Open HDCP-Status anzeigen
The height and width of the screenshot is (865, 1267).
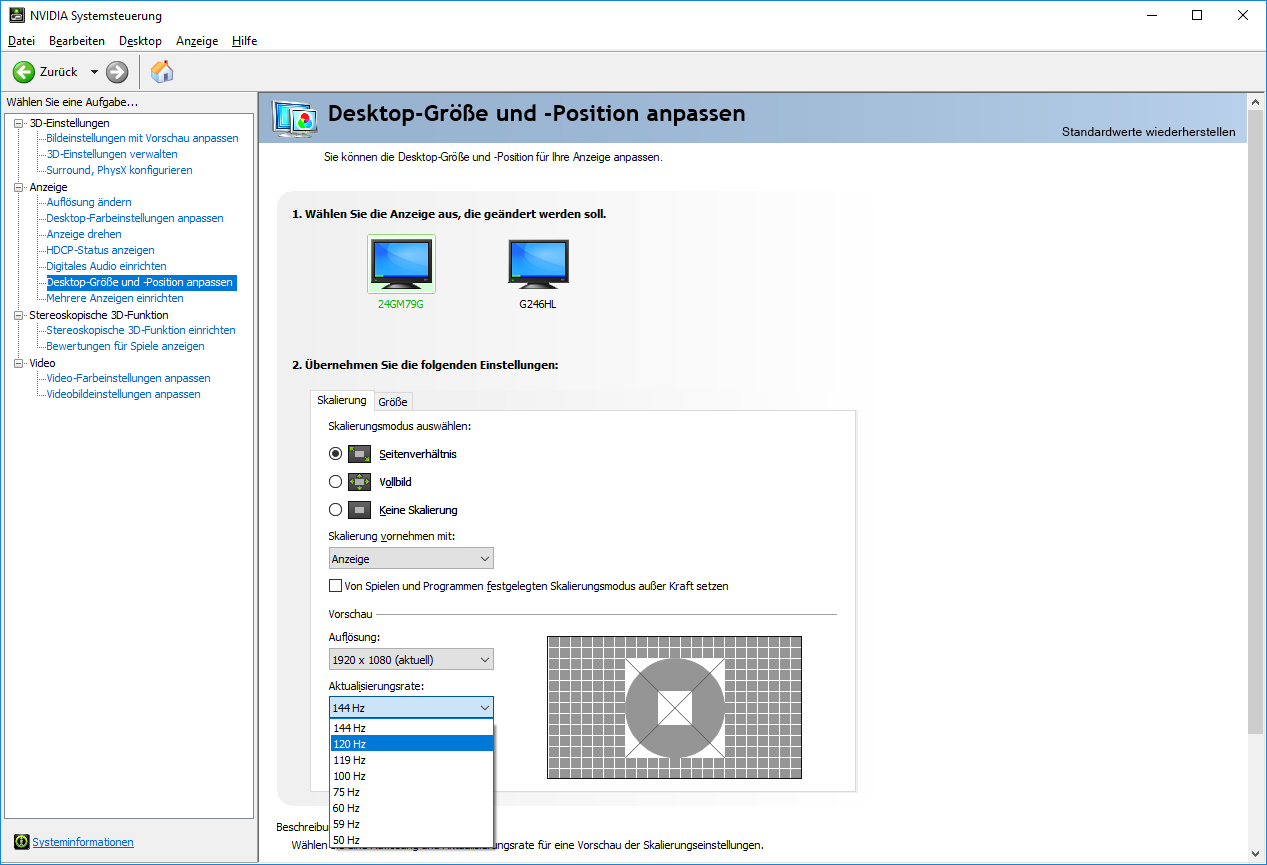coord(101,250)
